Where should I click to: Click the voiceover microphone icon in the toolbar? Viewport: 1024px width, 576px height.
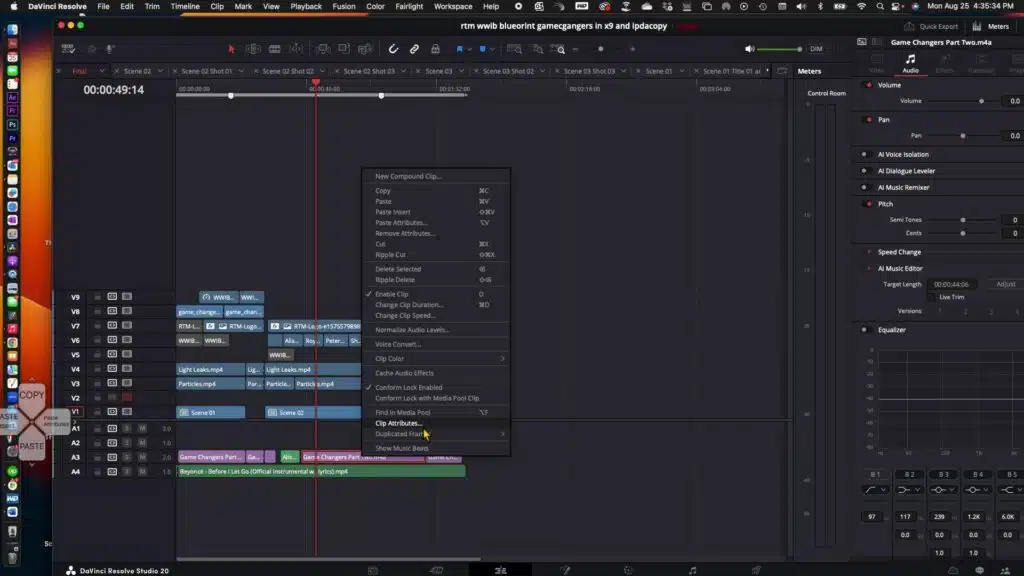109,46
